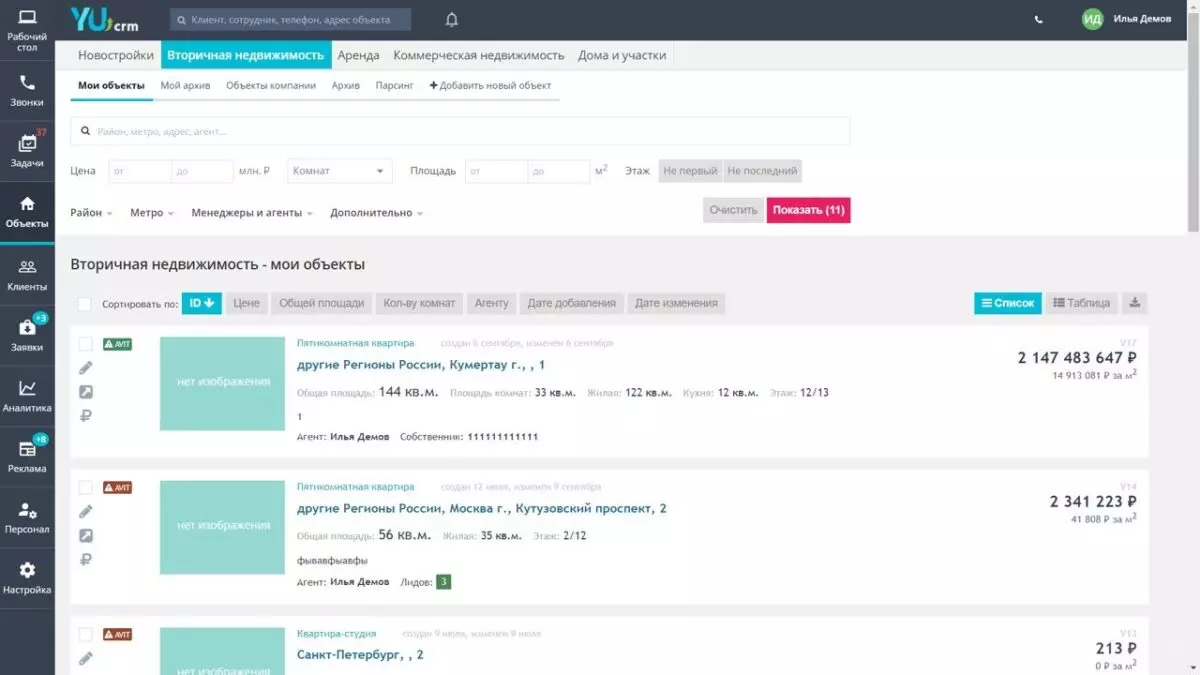
Task: Open Заявки section
Action: click(x=27, y=334)
